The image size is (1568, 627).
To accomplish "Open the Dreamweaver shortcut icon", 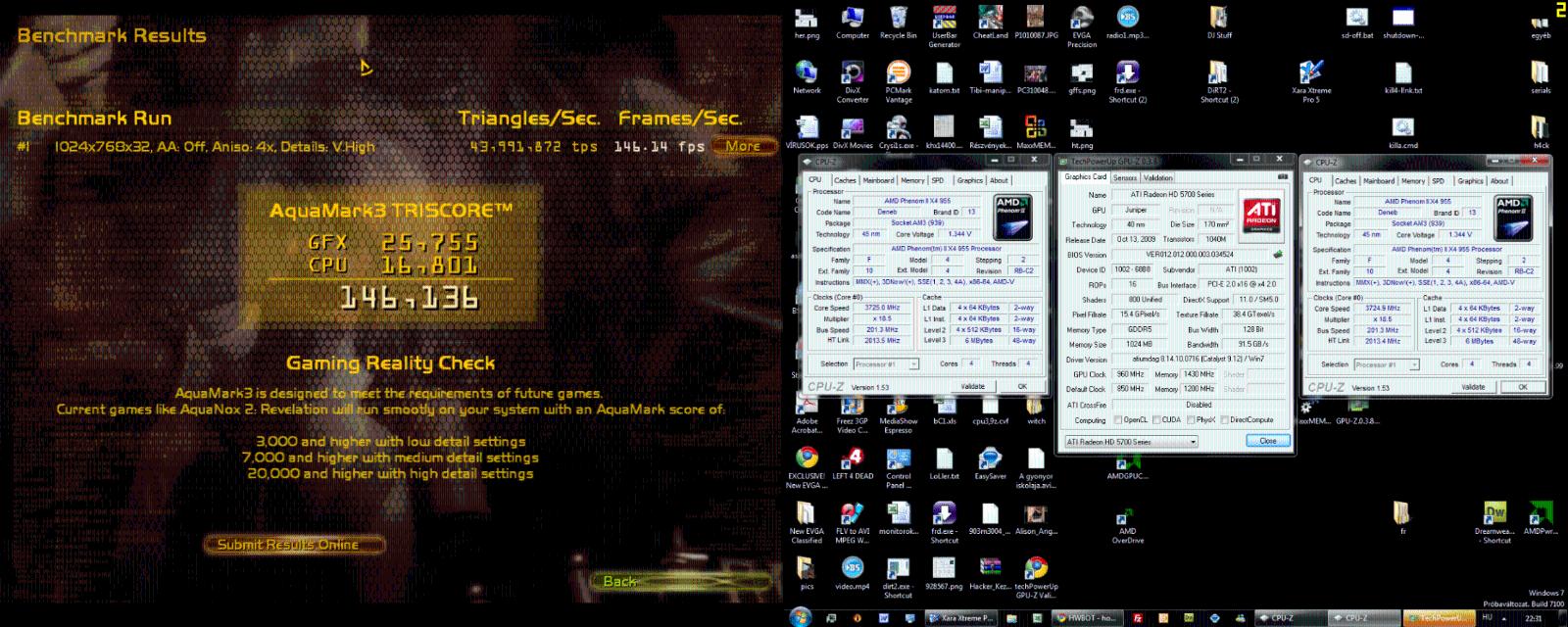I will [x=1495, y=522].
